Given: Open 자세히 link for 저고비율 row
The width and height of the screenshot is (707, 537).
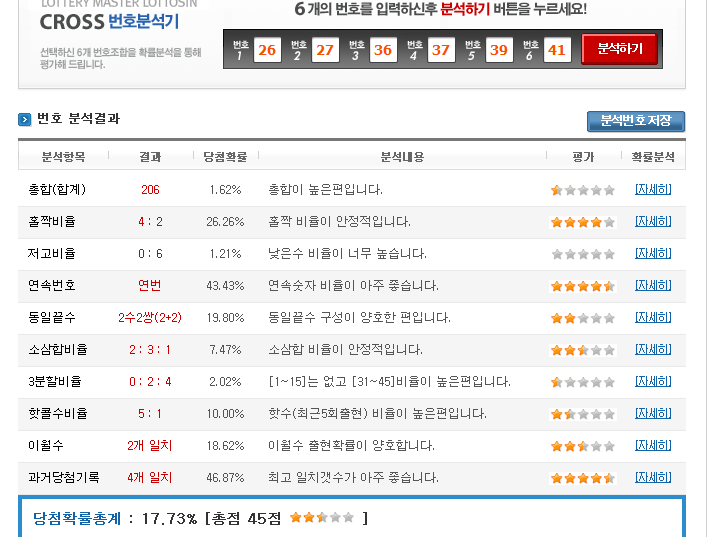Looking at the screenshot, I should tap(653, 254).
